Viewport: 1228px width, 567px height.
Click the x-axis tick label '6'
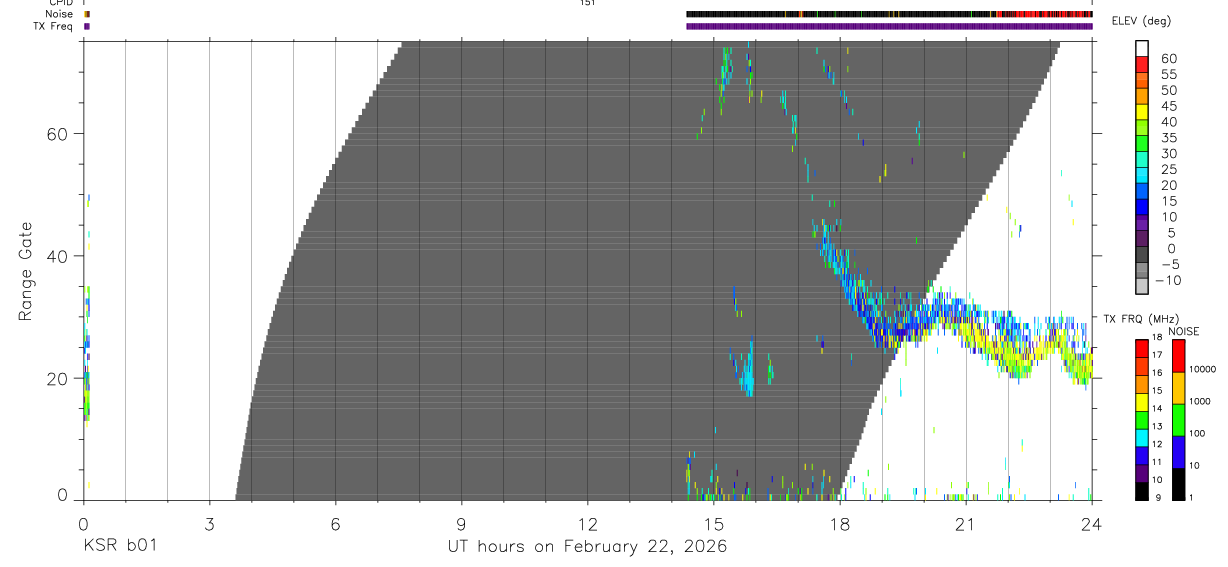[335, 523]
